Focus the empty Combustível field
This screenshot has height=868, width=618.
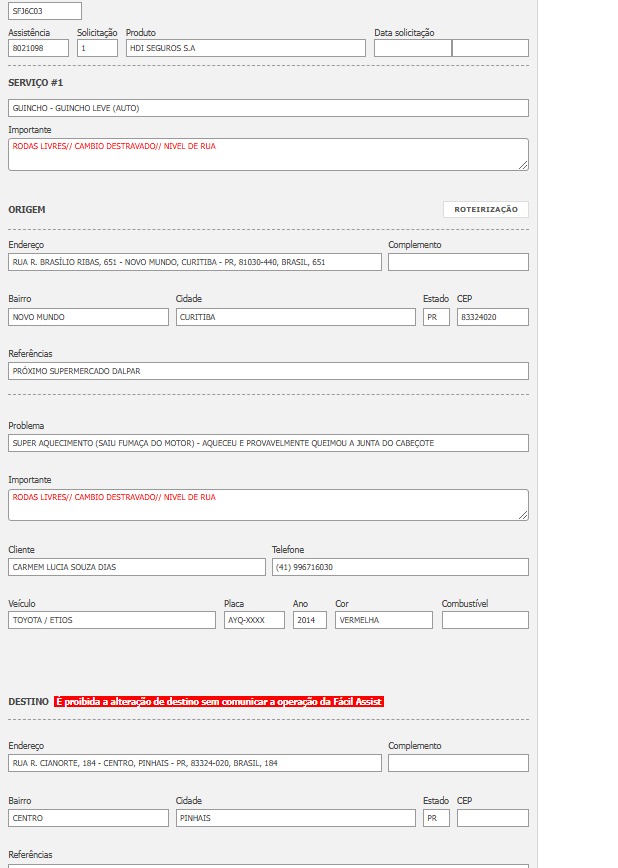485,620
